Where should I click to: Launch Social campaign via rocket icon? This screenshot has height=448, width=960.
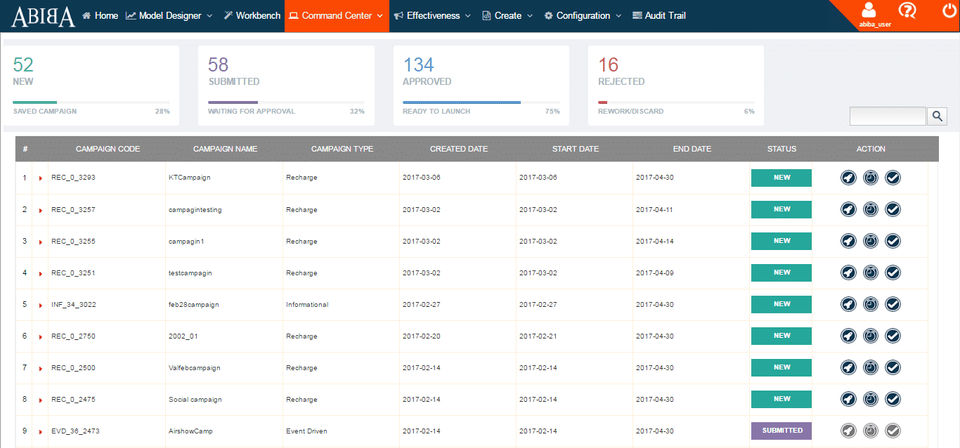848,399
